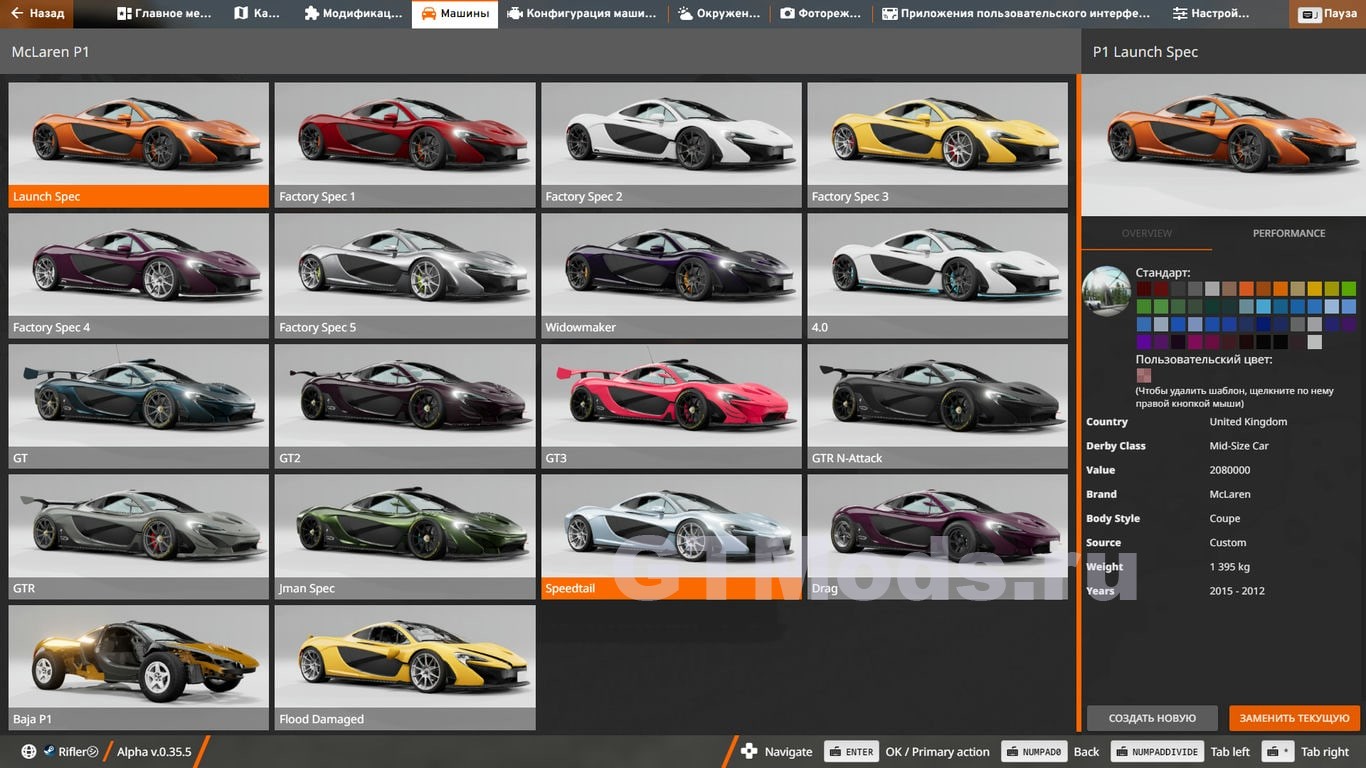Click the 2080000 value field
This screenshot has width=1366, height=768.
pyautogui.click(x=1230, y=470)
